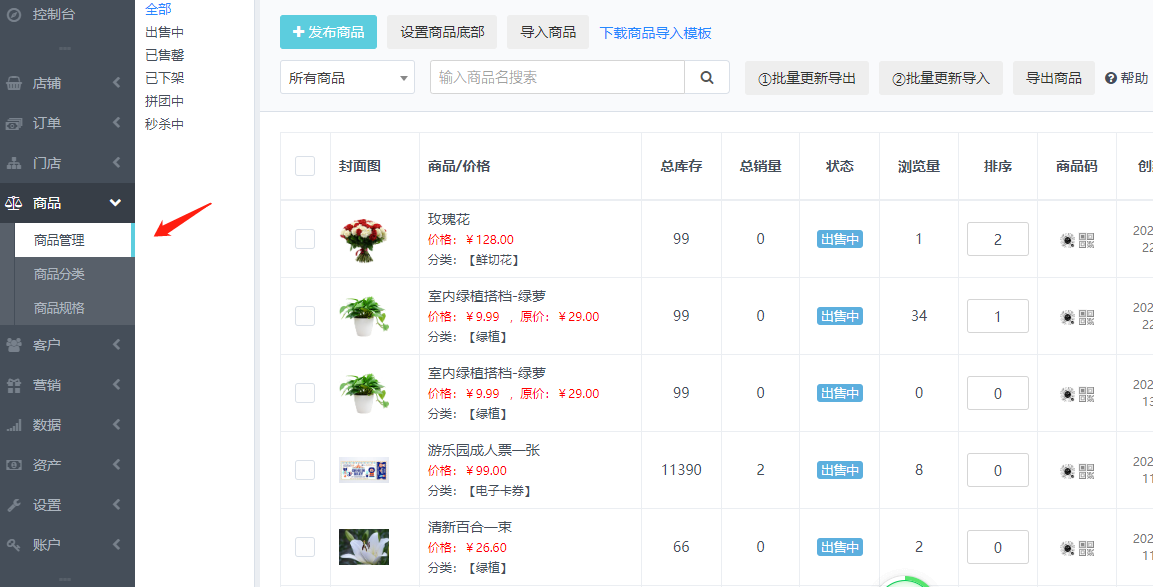The width and height of the screenshot is (1153, 587).
Task: Filter by 秒杀中 products
Action: click(165, 124)
